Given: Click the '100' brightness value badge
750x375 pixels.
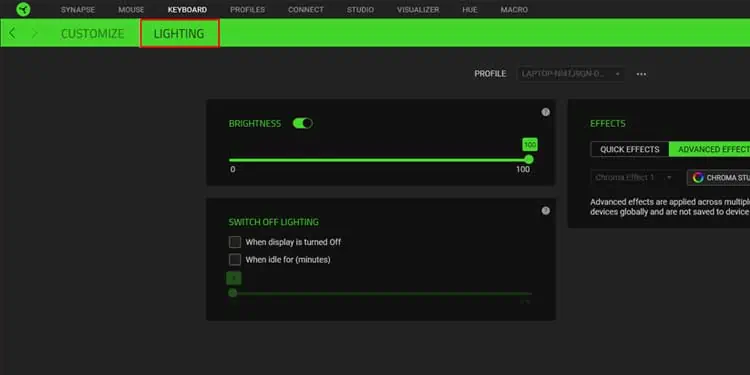Looking at the screenshot, I should [x=529, y=144].
